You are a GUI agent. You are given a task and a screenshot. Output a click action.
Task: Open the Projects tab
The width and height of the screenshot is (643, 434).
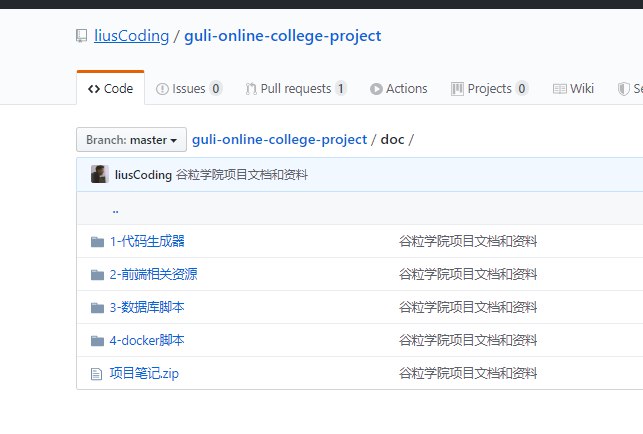(x=490, y=89)
